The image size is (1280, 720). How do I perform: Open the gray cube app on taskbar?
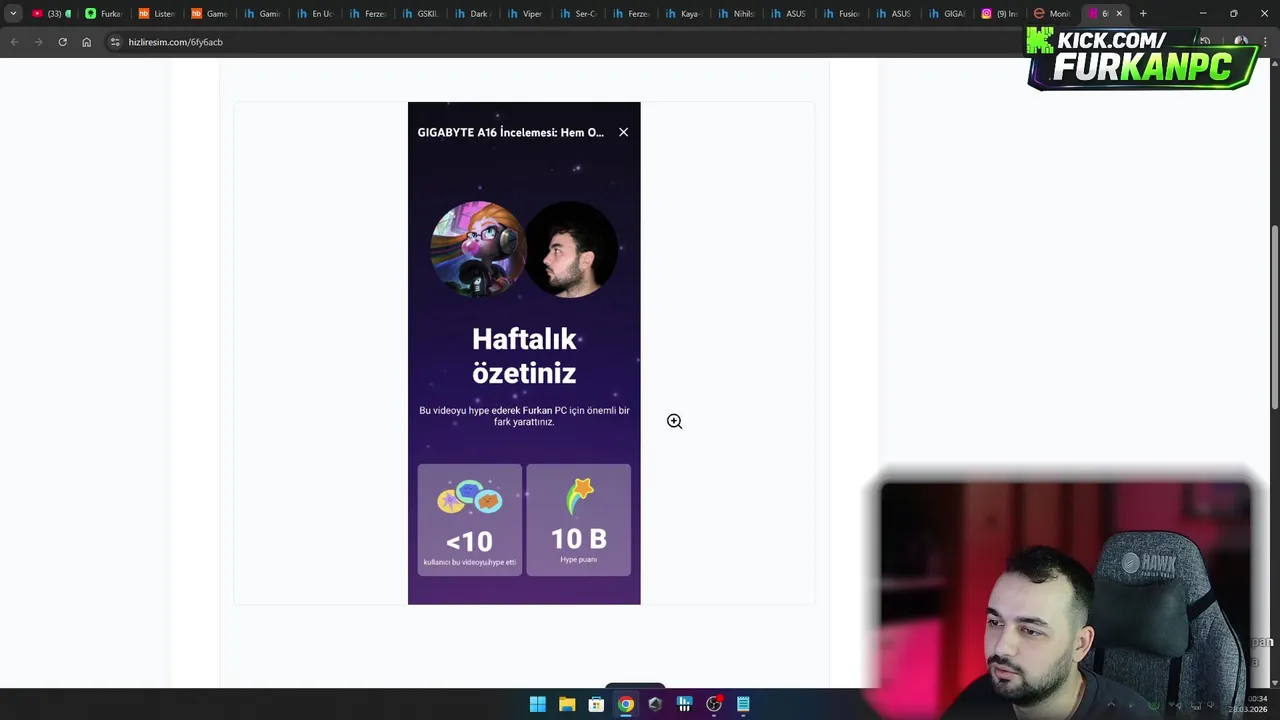click(655, 704)
